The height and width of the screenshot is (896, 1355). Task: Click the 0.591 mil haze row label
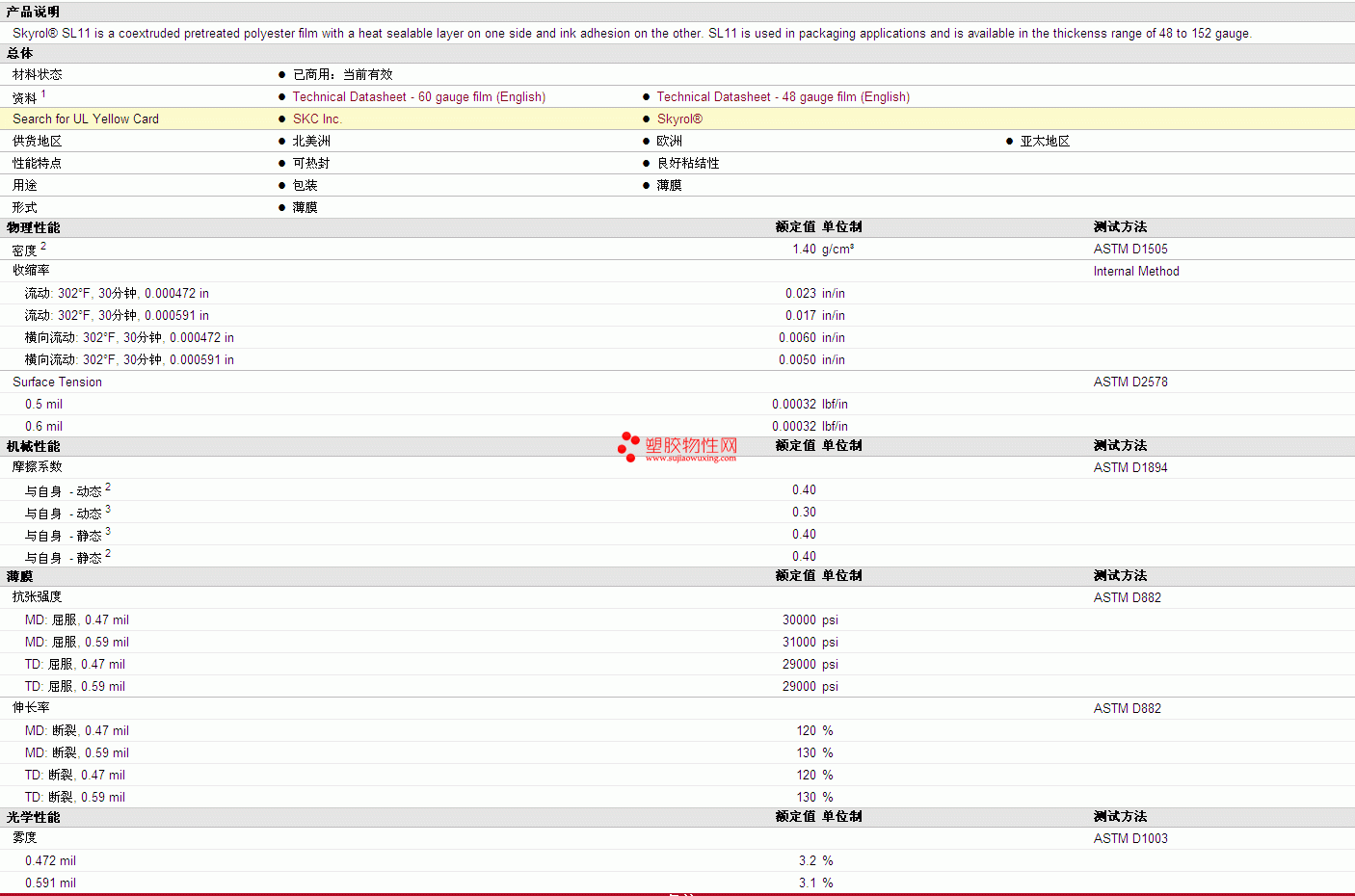50,883
